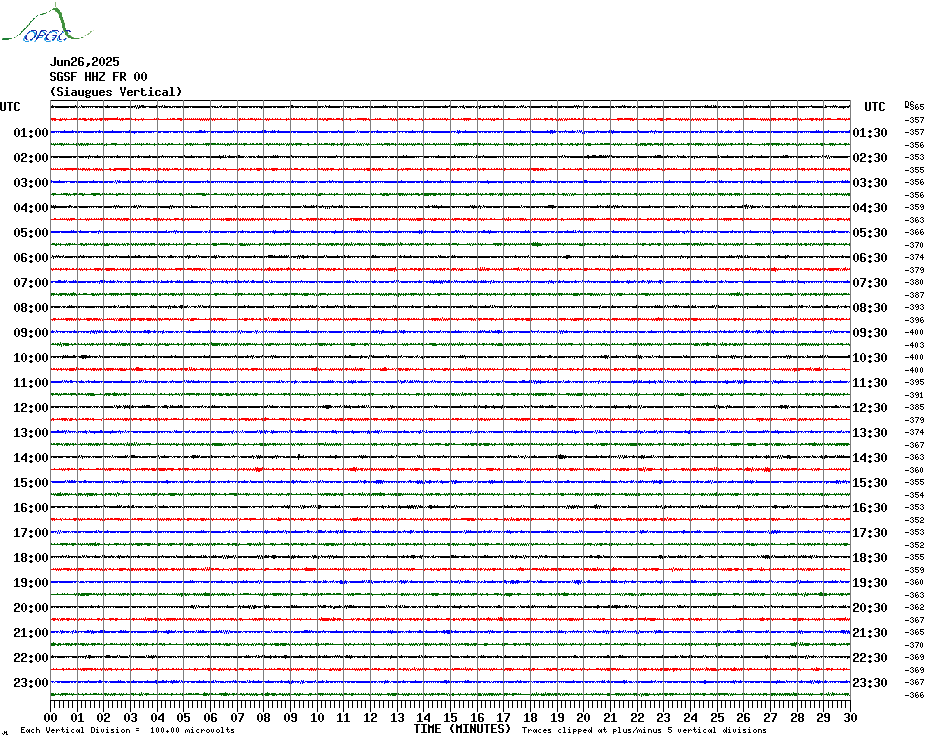The image size is (930, 744).
Task: Click the "05:30" right time label
Action: (870, 233)
